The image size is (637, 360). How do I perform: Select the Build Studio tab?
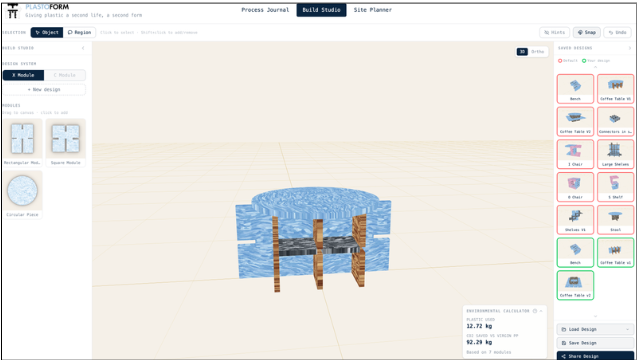tap(321, 10)
